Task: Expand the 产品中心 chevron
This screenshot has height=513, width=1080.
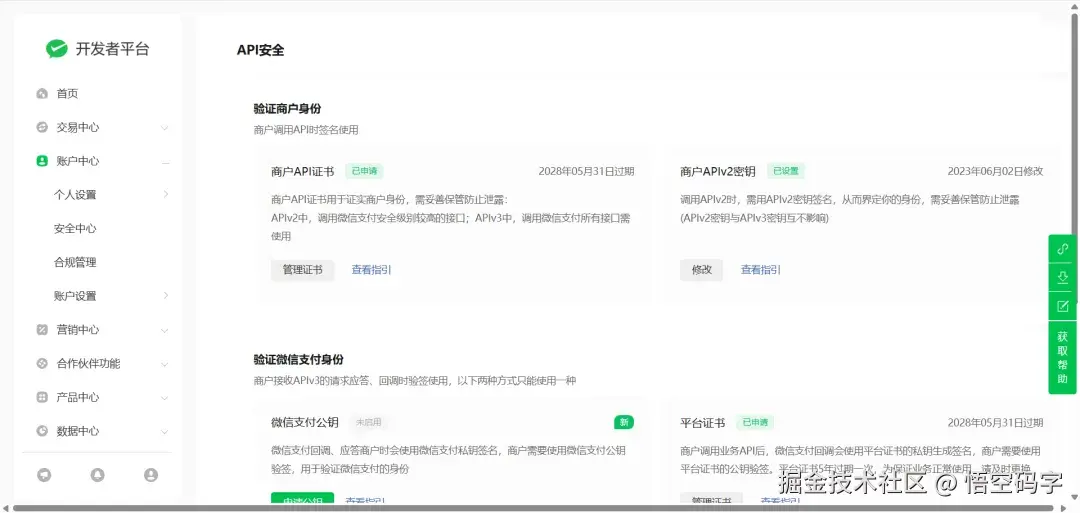Action: click(x=165, y=398)
